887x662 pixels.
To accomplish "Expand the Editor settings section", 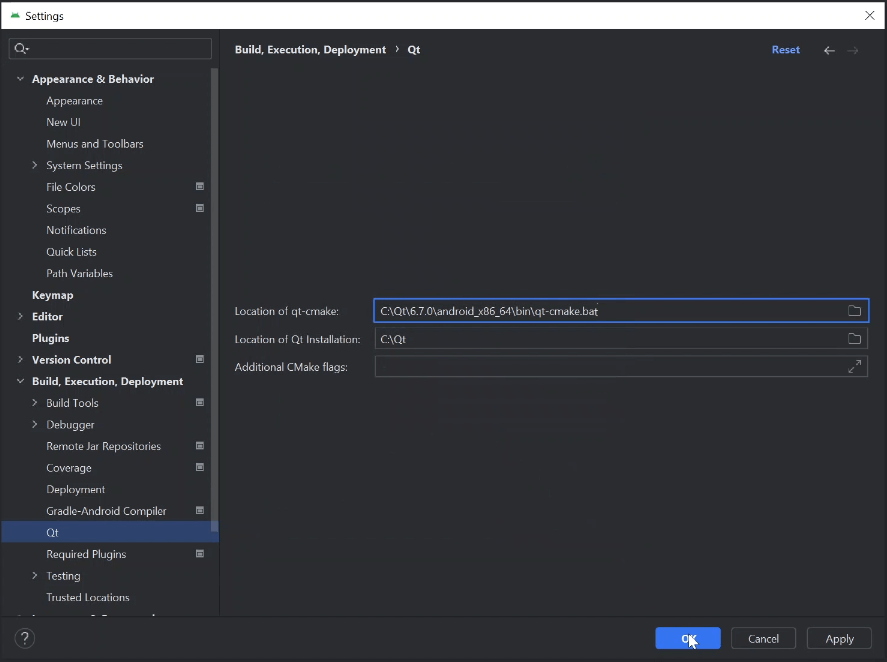I will pyautogui.click(x=20, y=317).
